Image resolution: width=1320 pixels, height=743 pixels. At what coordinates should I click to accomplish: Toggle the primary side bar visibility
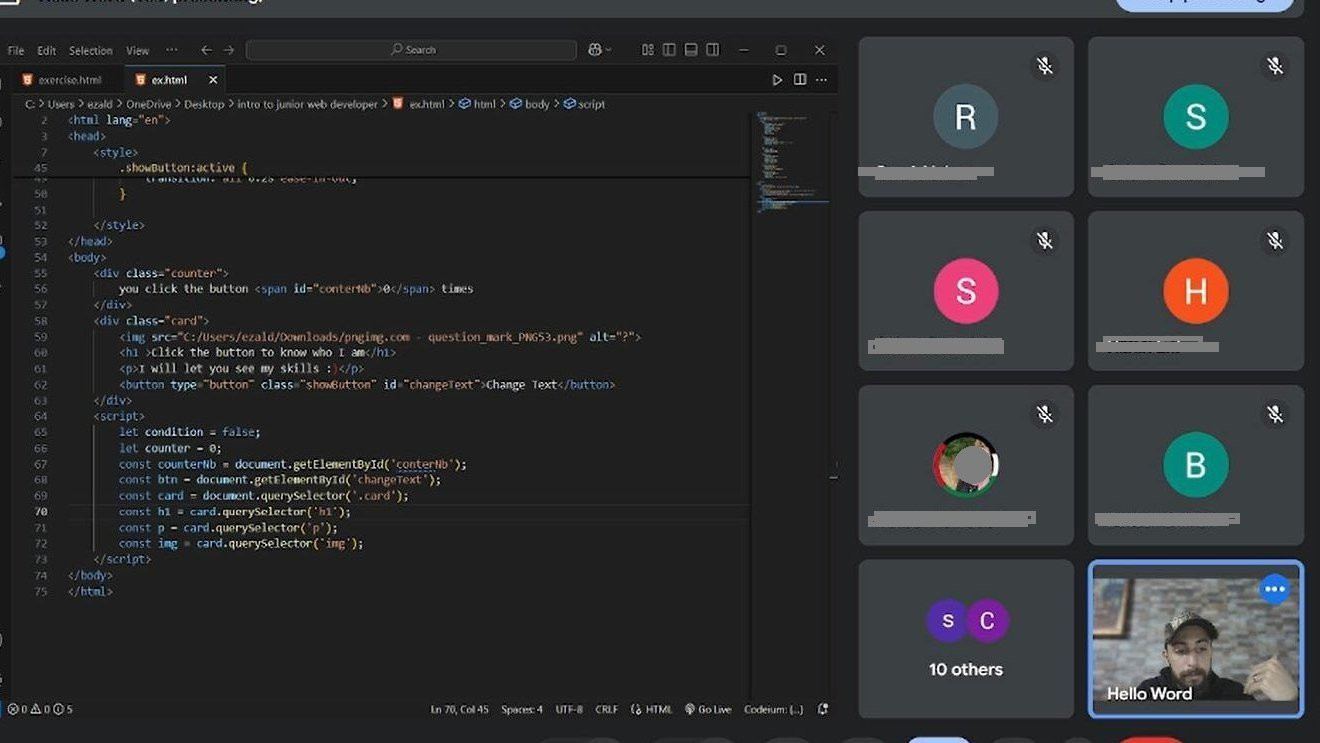[x=669, y=50]
